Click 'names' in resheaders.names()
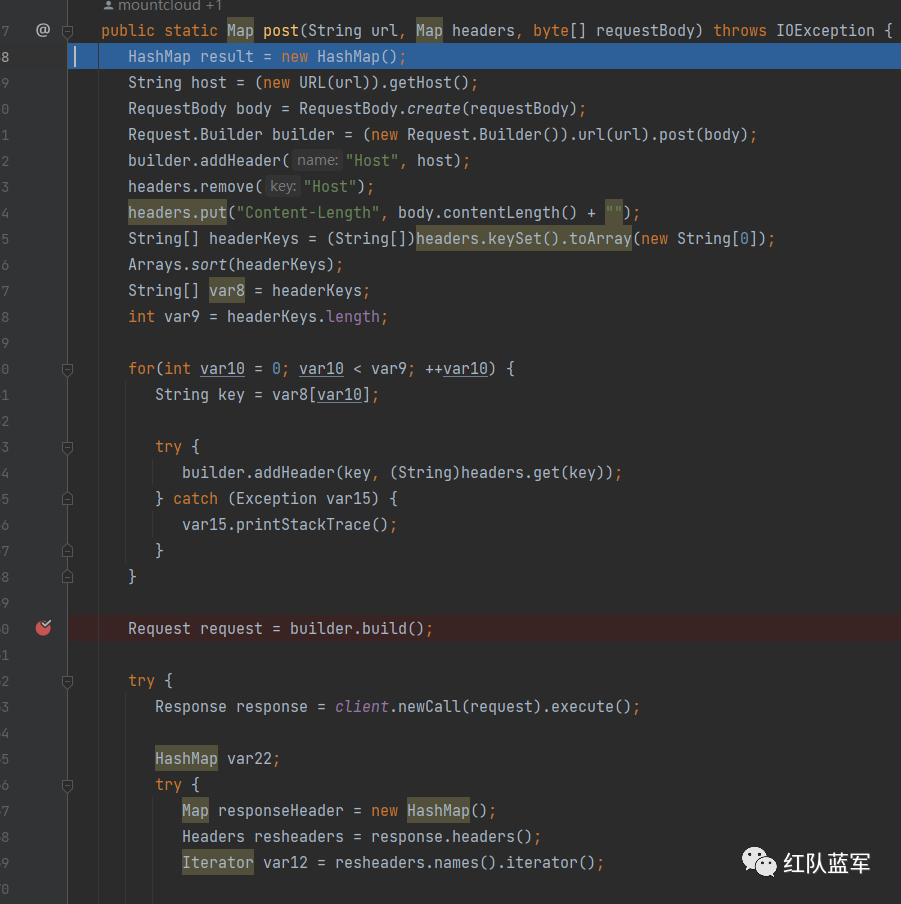The height and width of the screenshot is (904, 901). click(x=456, y=862)
